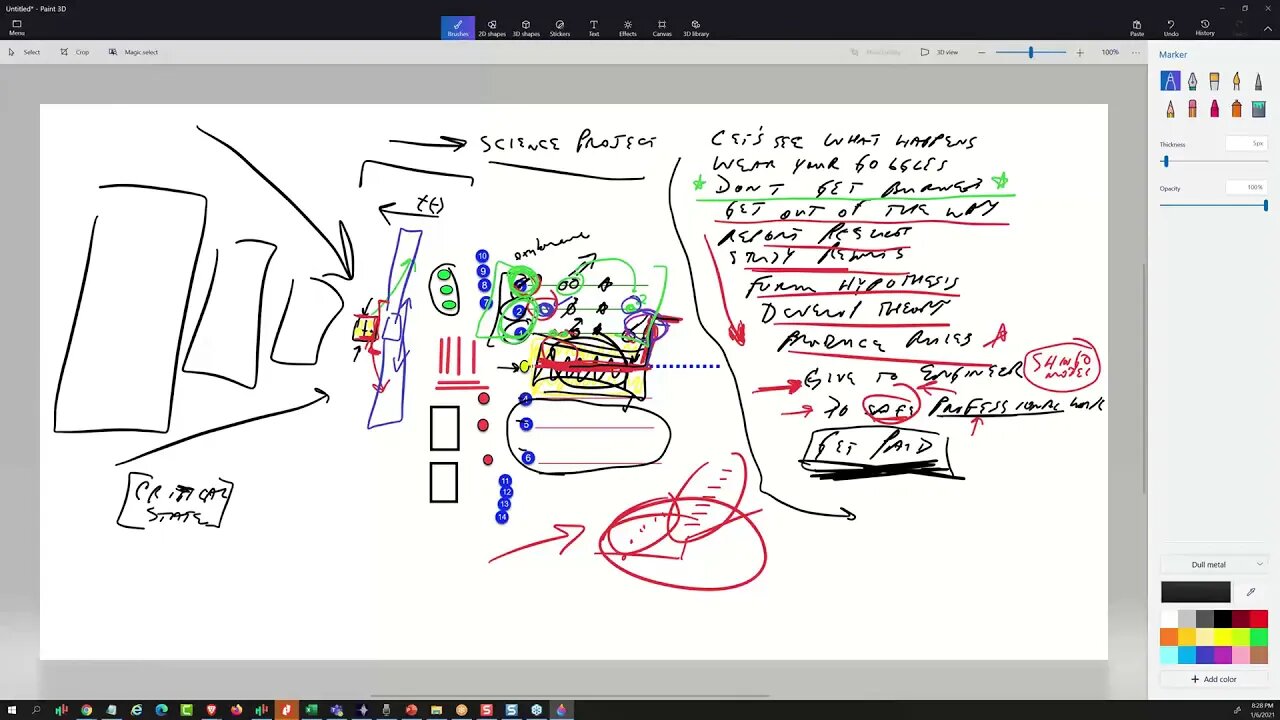Open the Brushes tab

click(458, 28)
